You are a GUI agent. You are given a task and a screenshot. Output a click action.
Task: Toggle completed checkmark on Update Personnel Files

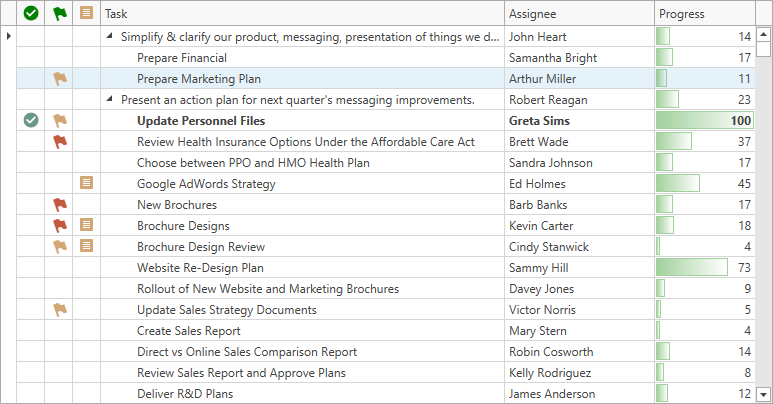coord(31,120)
